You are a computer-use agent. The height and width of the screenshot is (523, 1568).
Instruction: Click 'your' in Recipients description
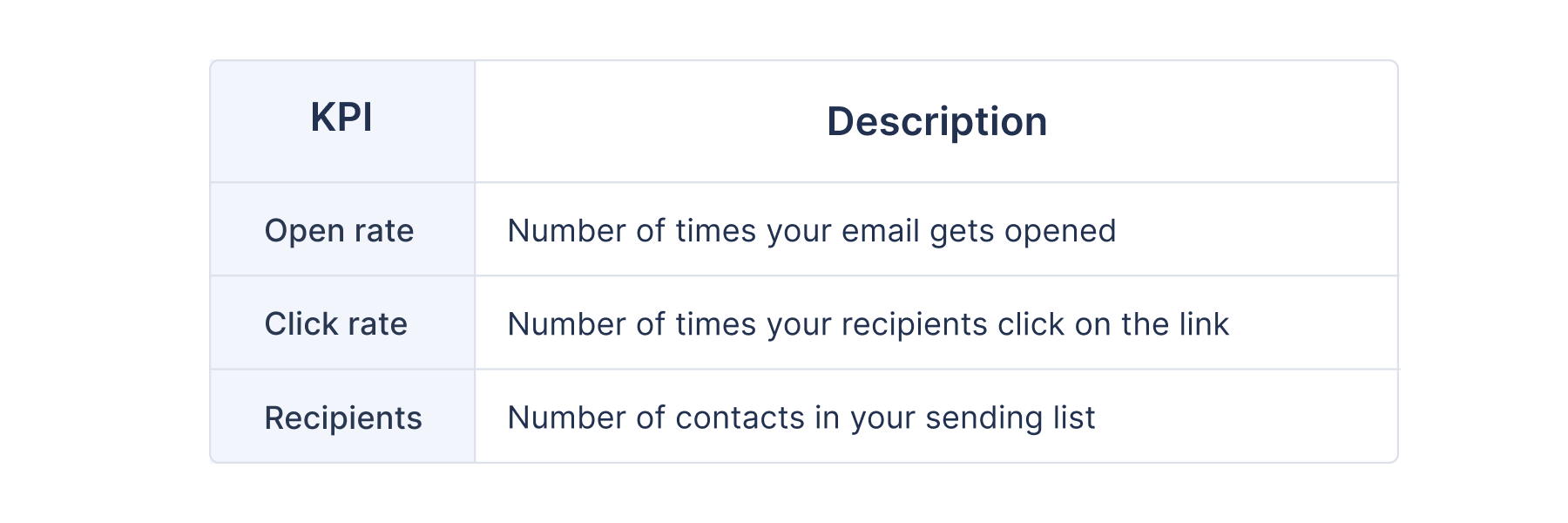pyautogui.click(x=883, y=419)
